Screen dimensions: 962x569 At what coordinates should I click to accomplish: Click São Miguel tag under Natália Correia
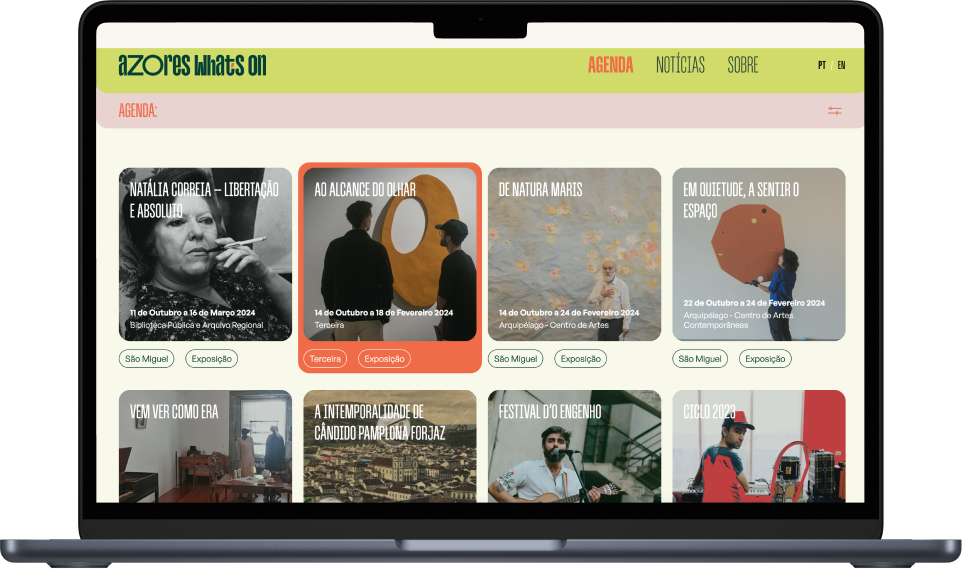tap(146, 359)
